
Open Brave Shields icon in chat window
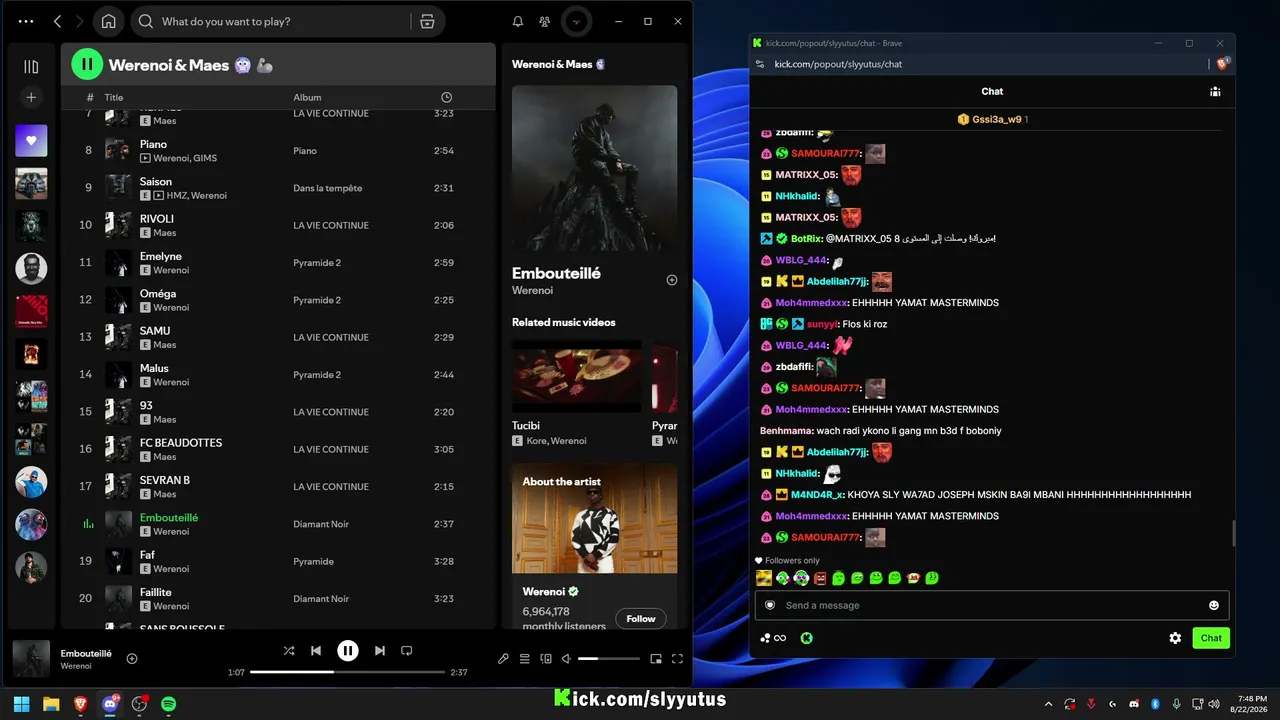pyautogui.click(x=1222, y=63)
